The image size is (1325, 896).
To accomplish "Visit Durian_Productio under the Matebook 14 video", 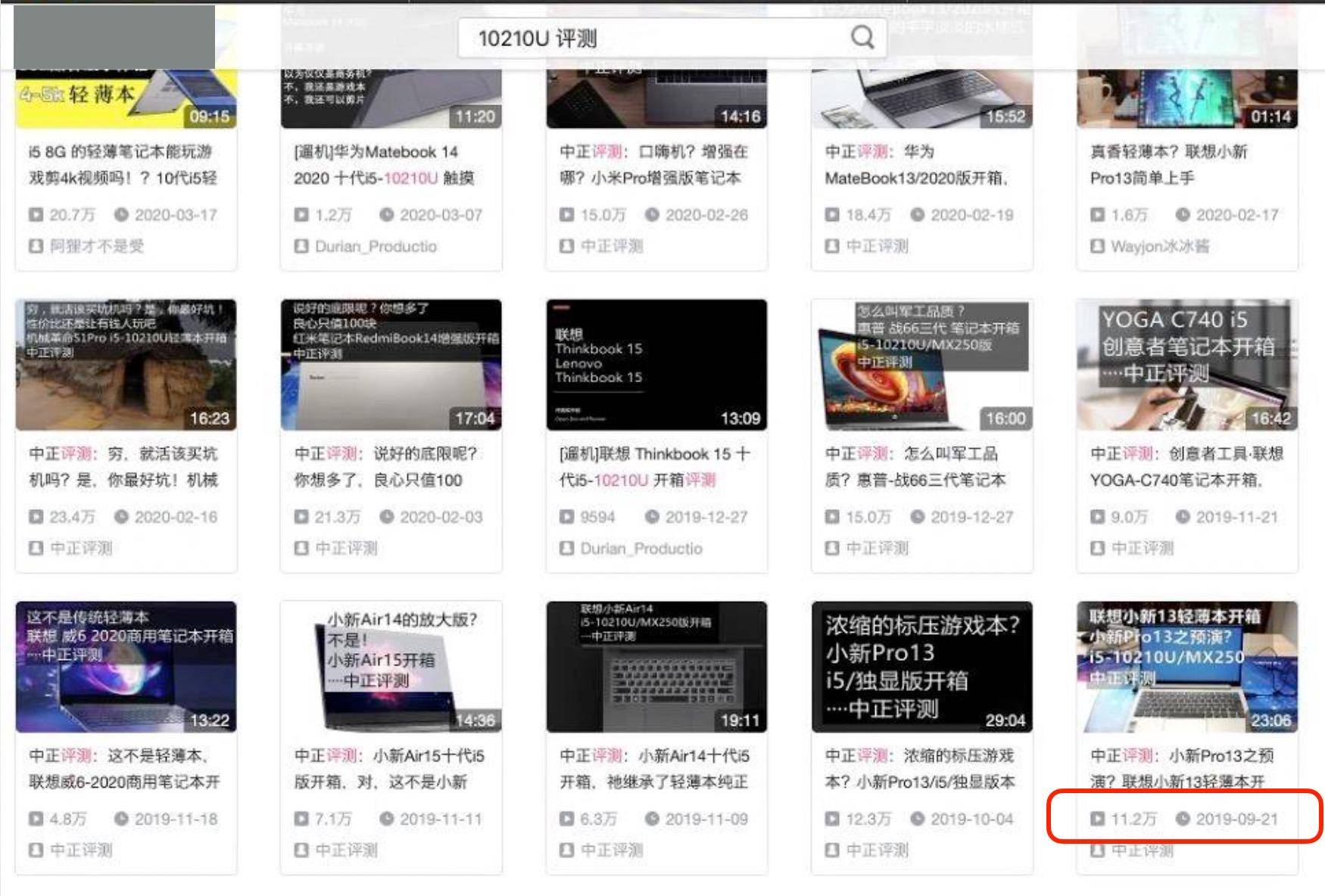I will 376,246.
